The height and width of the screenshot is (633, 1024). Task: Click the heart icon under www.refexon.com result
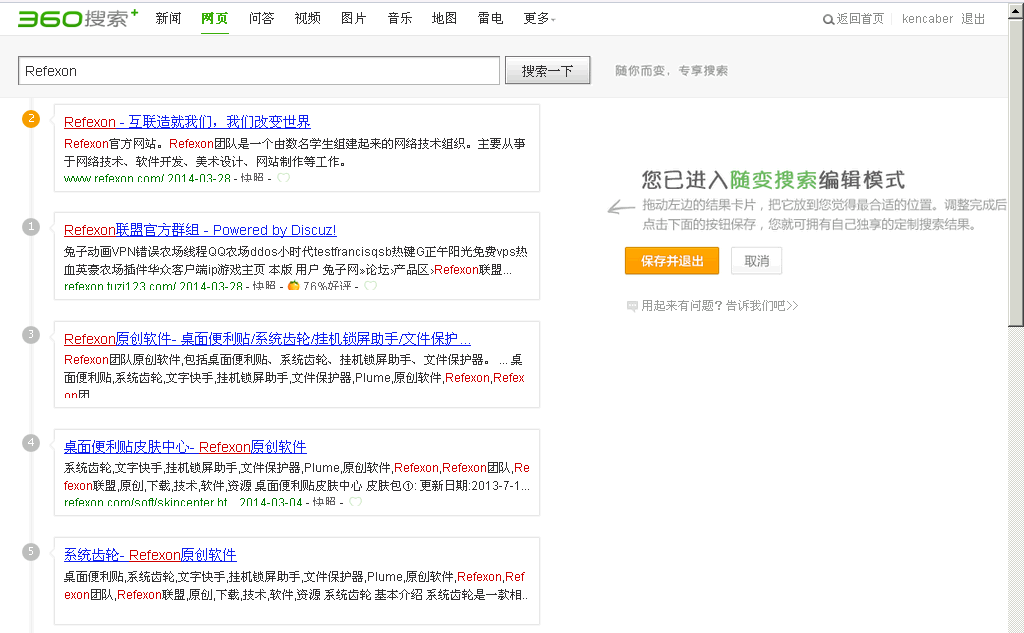click(x=283, y=178)
